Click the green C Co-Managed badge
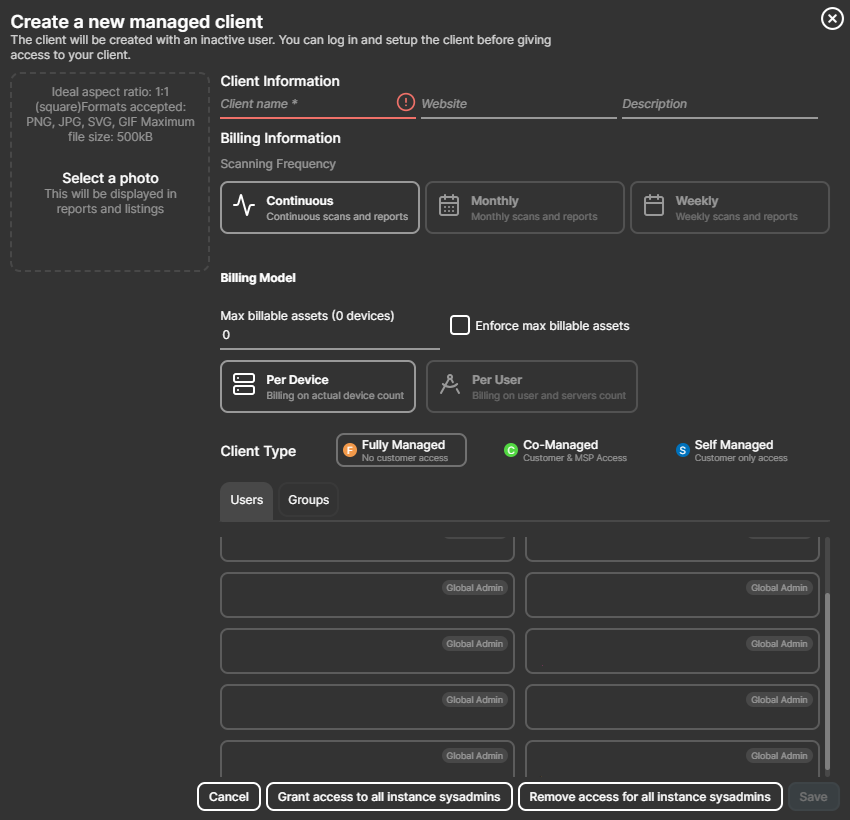The width and height of the screenshot is (850, 820). point(511,450)
